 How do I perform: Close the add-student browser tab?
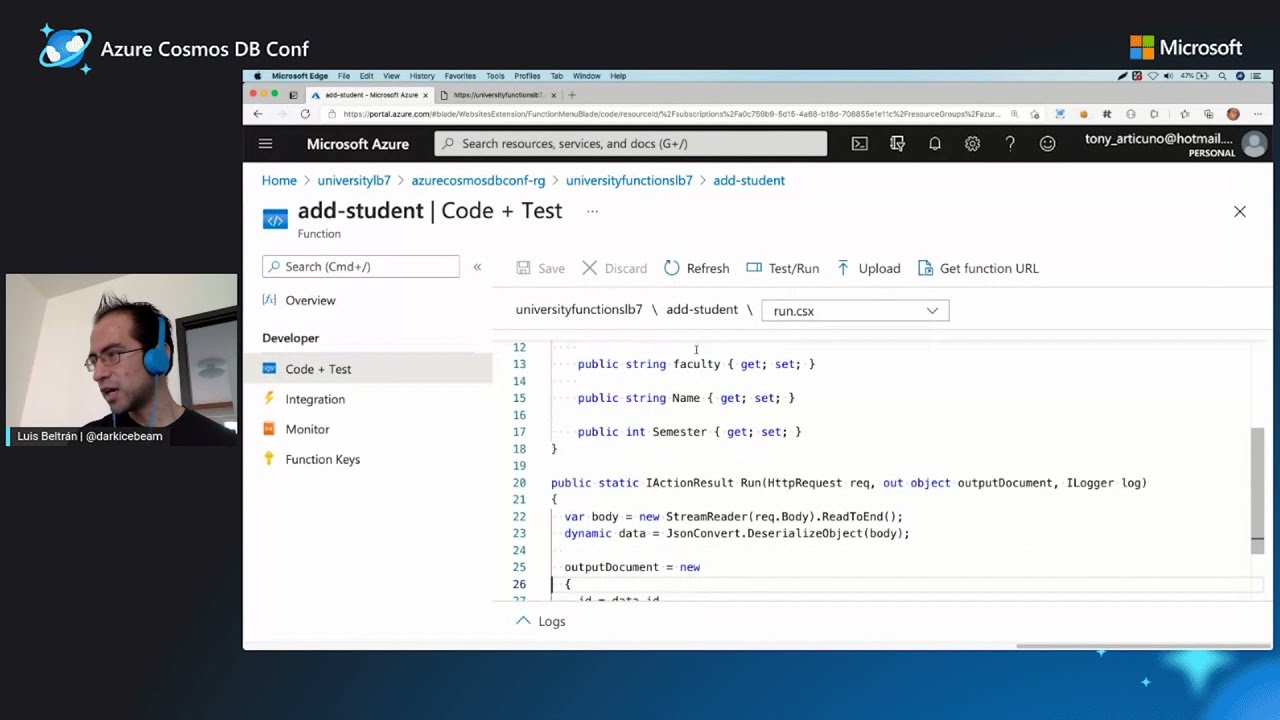pyautogui.click(x=425, y=95)
